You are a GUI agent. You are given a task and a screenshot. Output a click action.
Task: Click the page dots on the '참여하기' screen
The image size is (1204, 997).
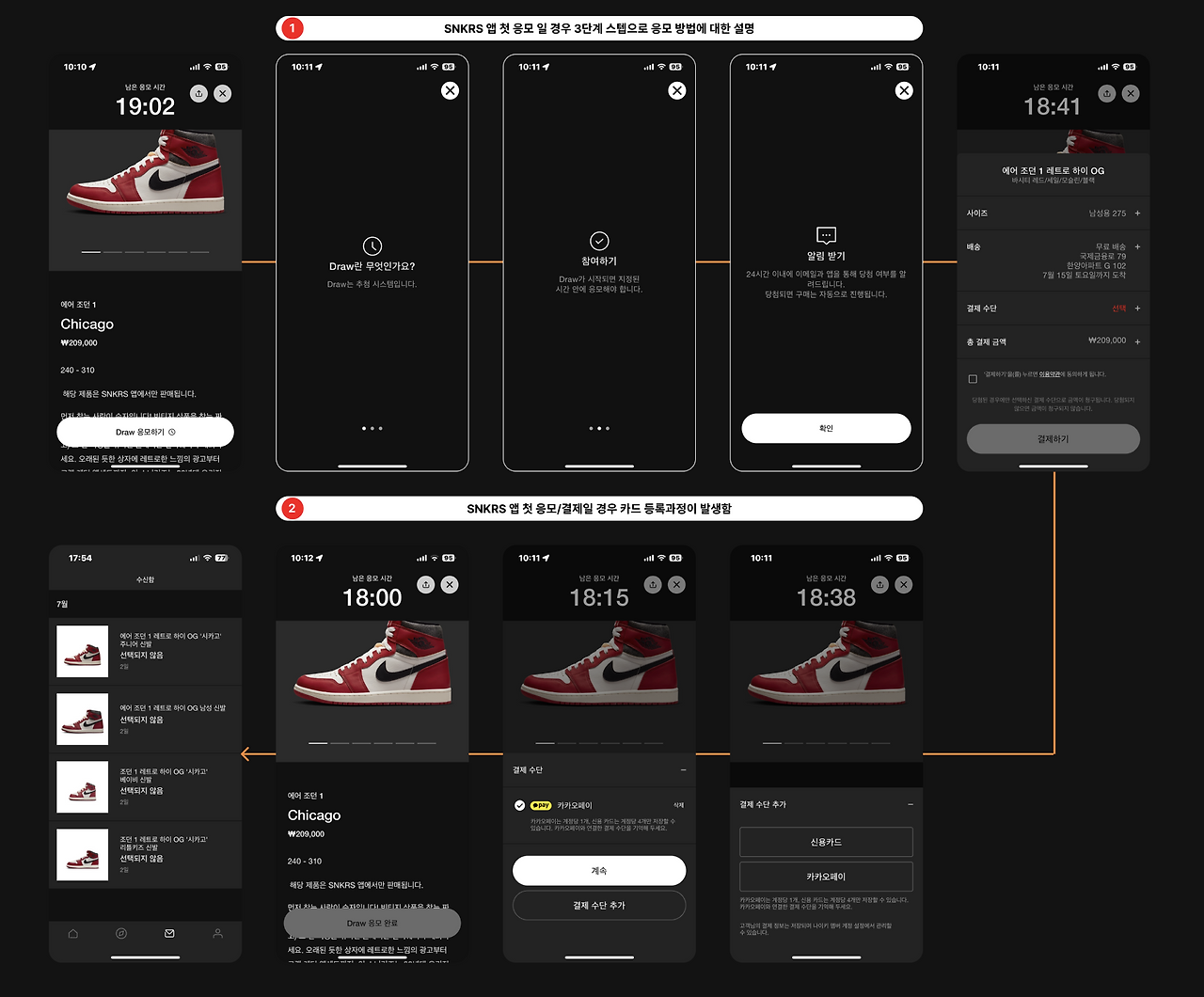(599, 428)
